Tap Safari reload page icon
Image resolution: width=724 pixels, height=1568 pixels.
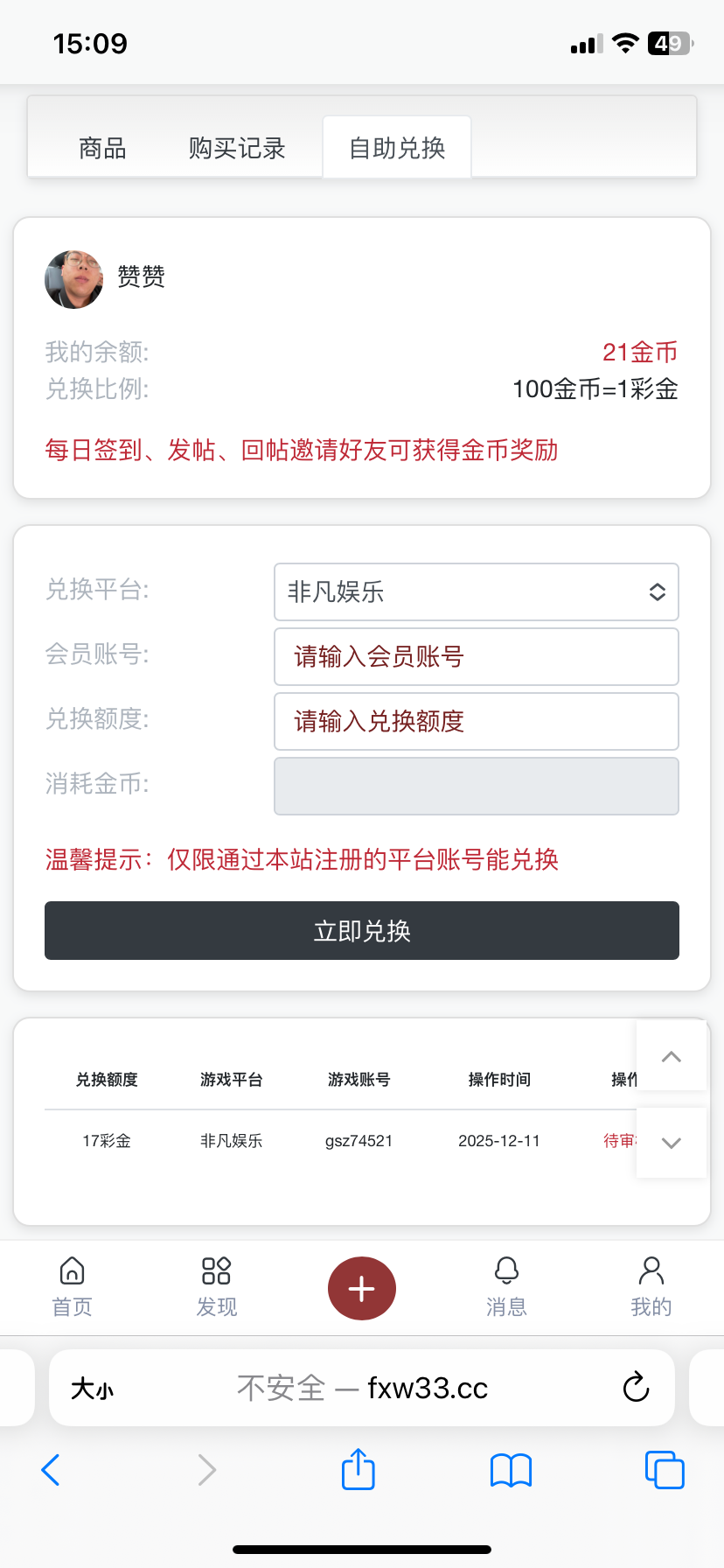(x=636, y=1387)
